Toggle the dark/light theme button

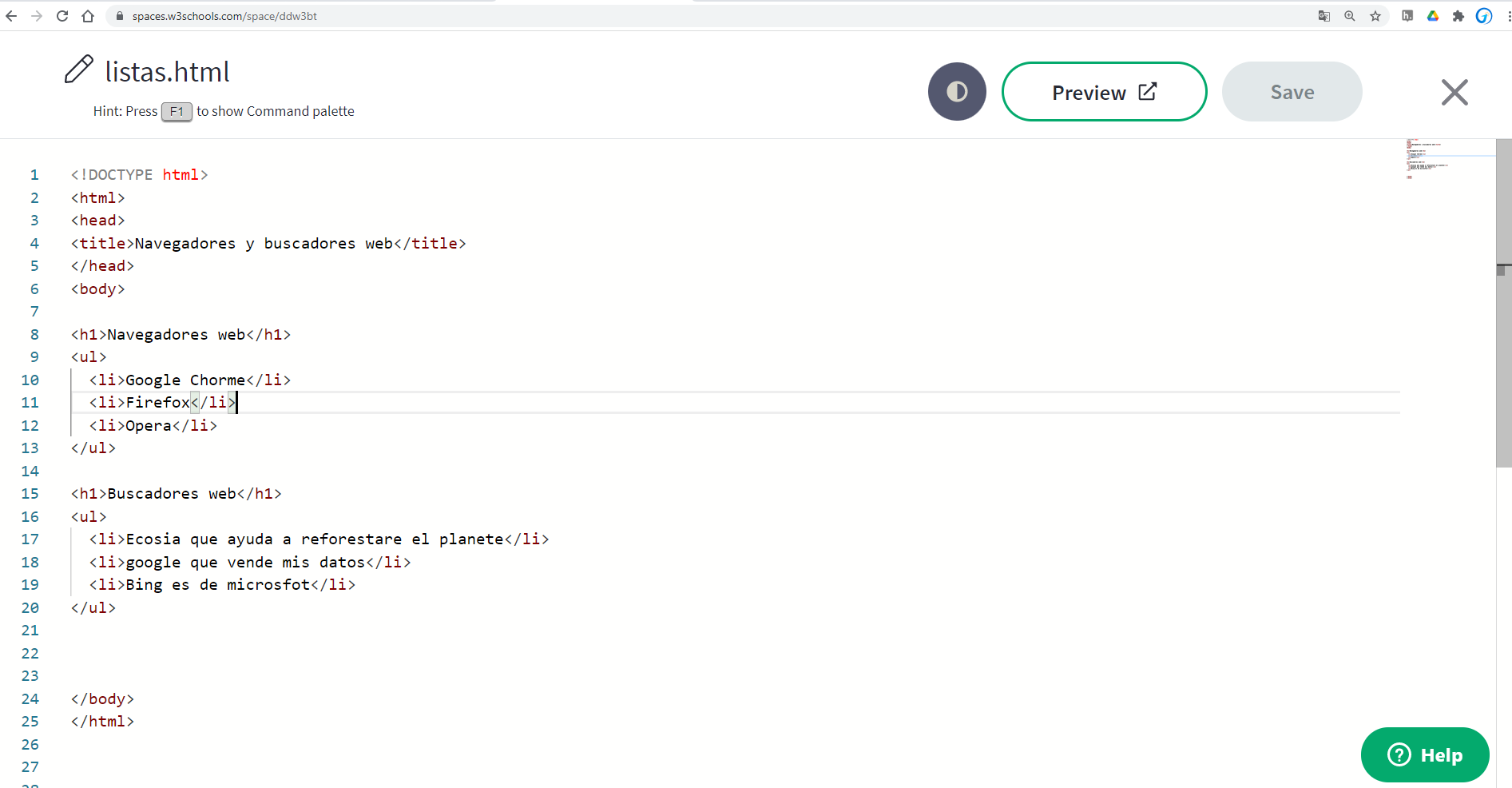[x=957, y=92]
